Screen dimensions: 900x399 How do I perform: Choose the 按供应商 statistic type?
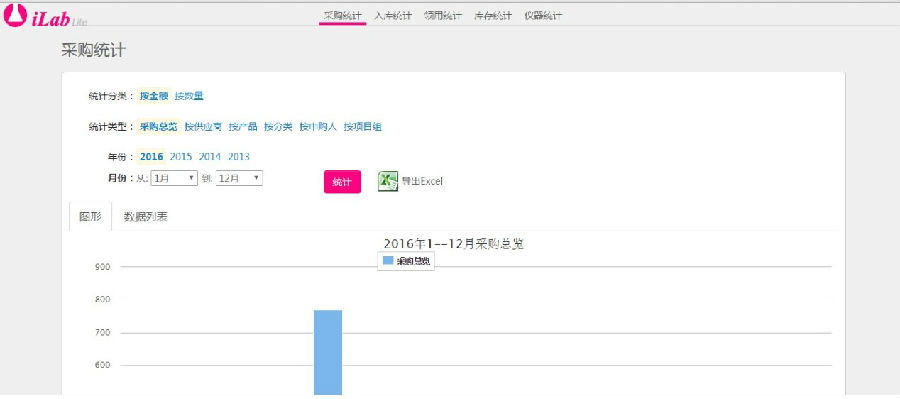pos(203,127)
